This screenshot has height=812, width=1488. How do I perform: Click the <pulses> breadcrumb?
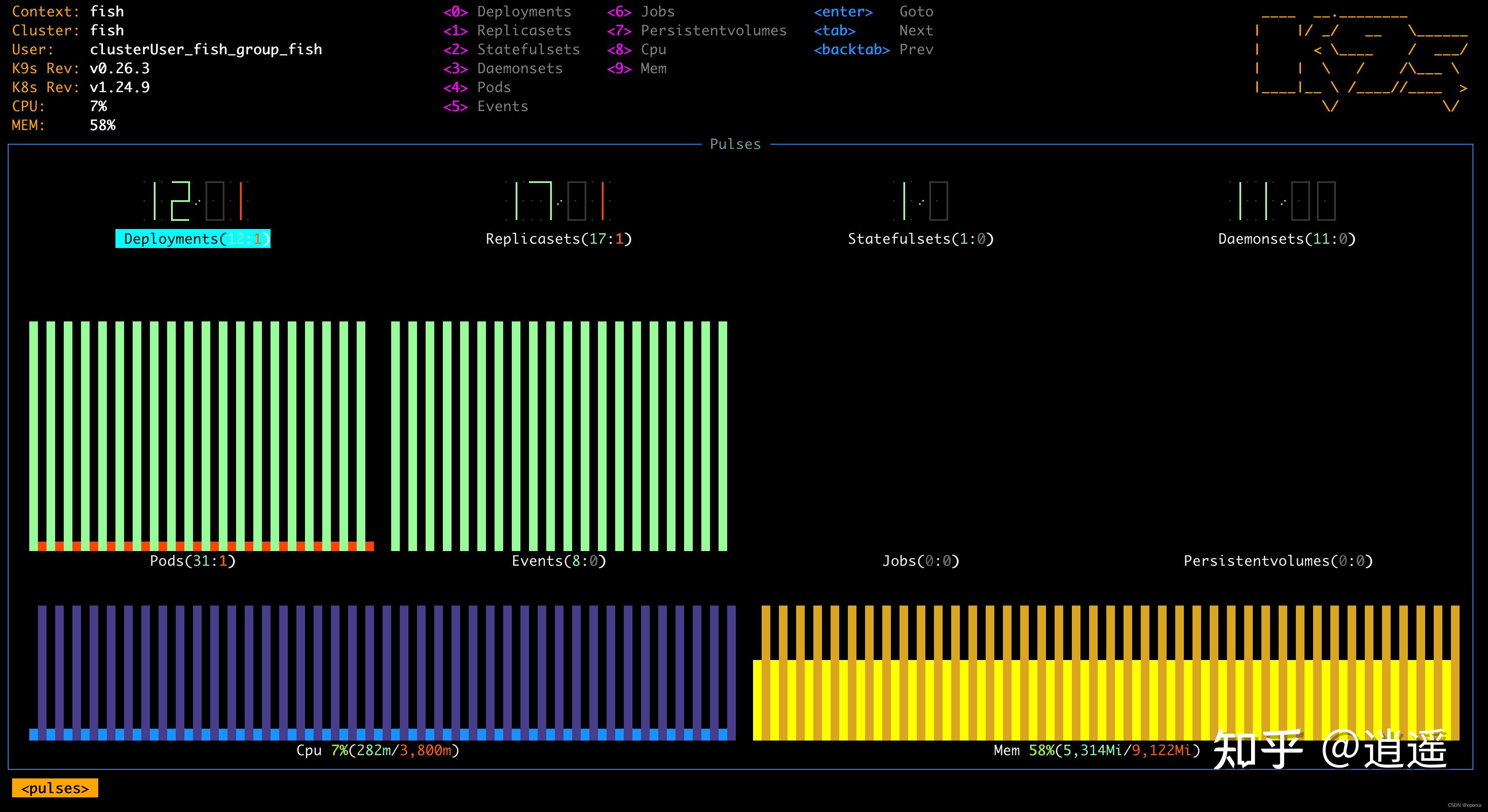pyautogui.click(x=55, y=788)
